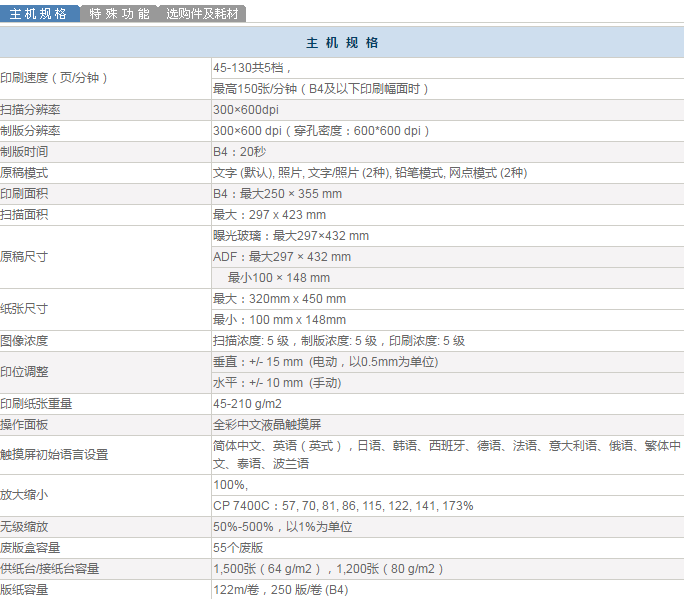Click the 45-130共5档 value

tap(252, 68)
